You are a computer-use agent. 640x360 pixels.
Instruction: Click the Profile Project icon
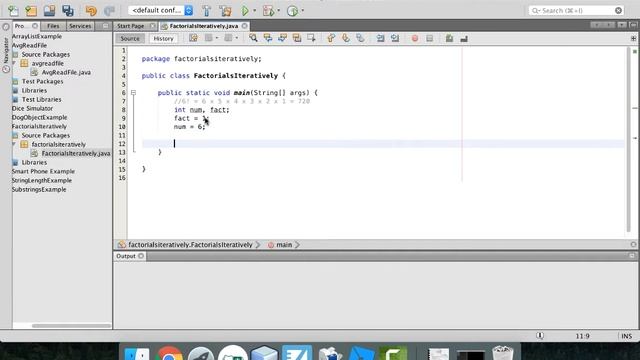292,11
